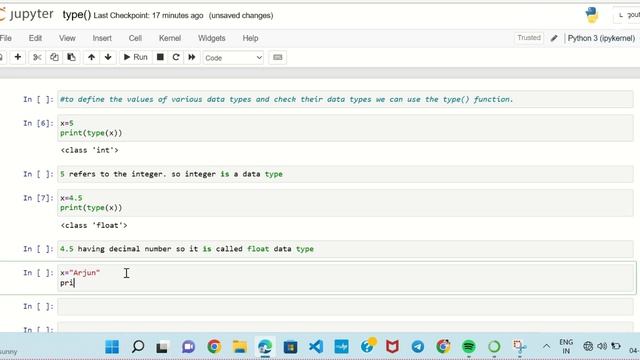The width and height of the screenshot is (640, 360).
Task: Open Visual Studio Code from taskbar
Action: (x=316, y=347)
